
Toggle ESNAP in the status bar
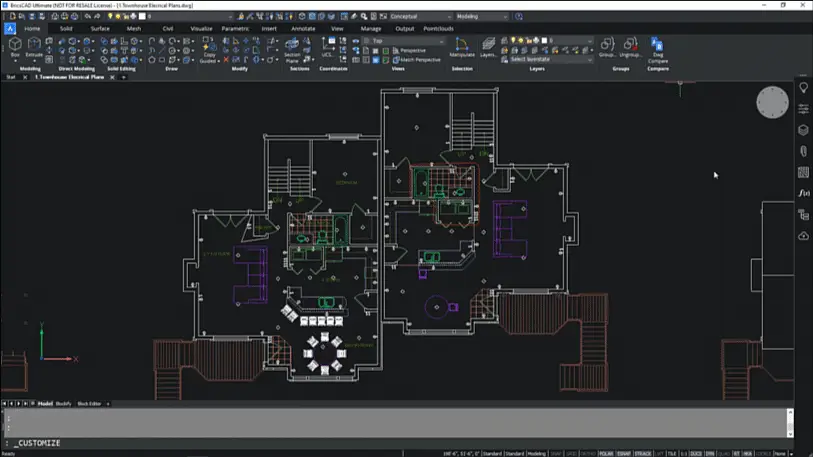(624, 454)
